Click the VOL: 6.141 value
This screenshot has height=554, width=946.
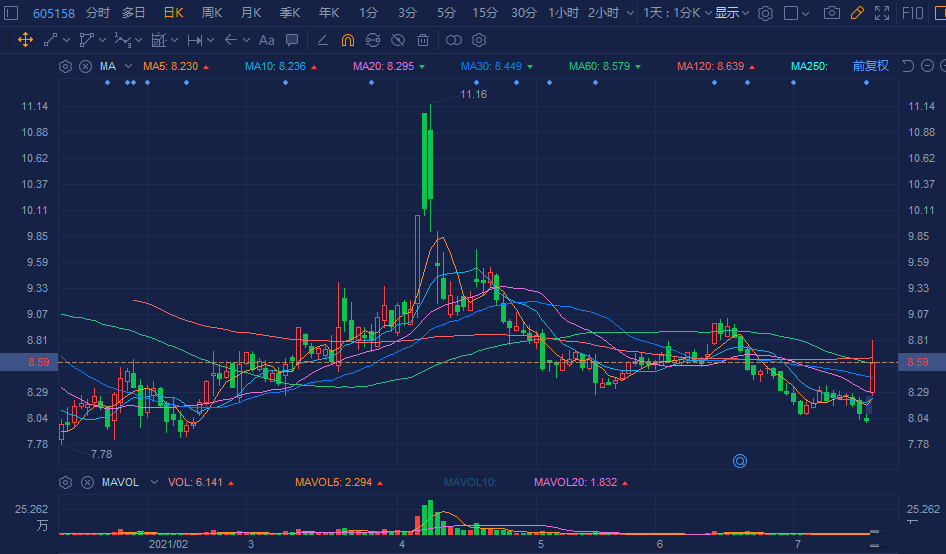195,482
